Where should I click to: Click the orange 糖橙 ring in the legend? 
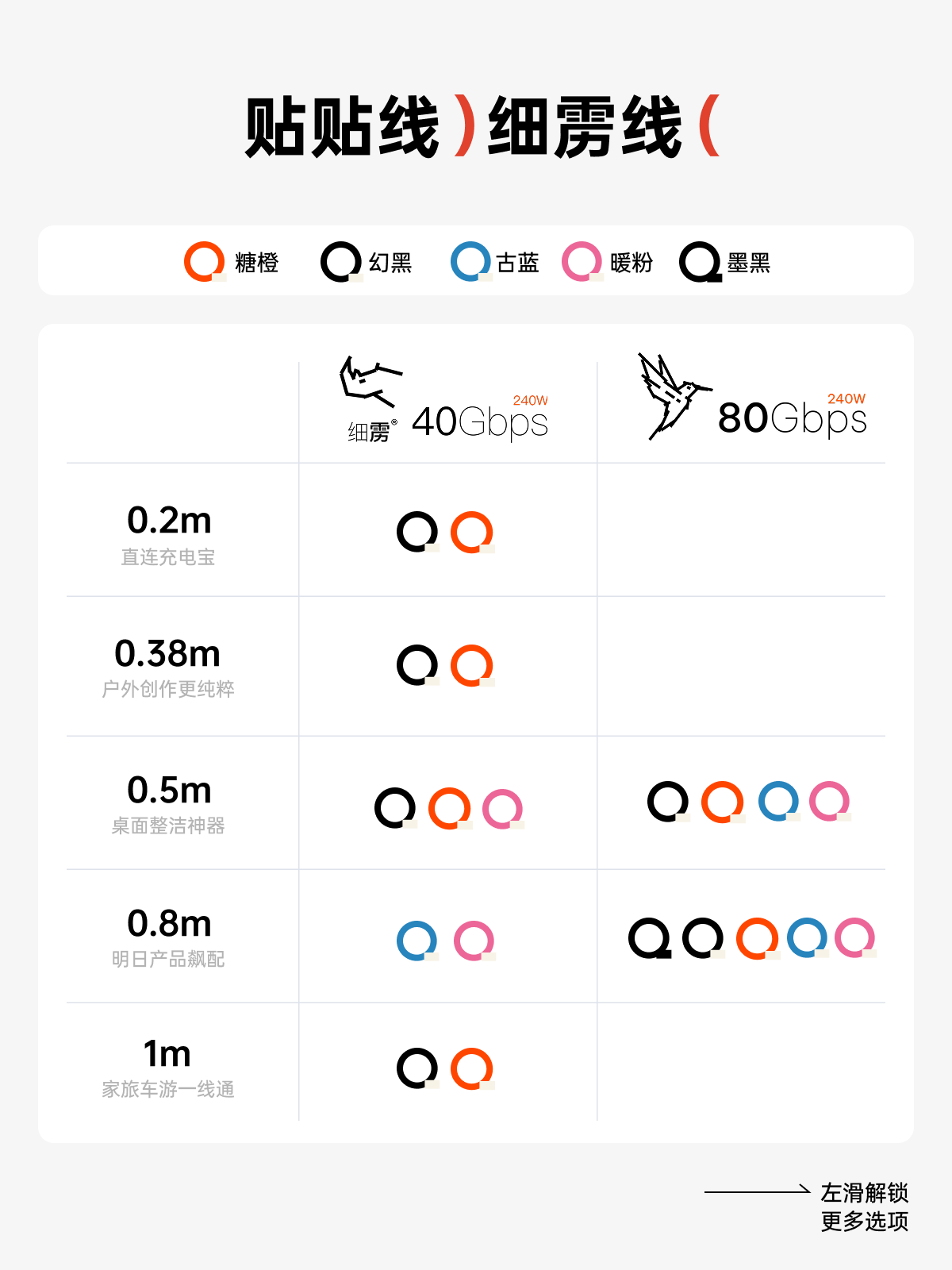click(205, 262)
